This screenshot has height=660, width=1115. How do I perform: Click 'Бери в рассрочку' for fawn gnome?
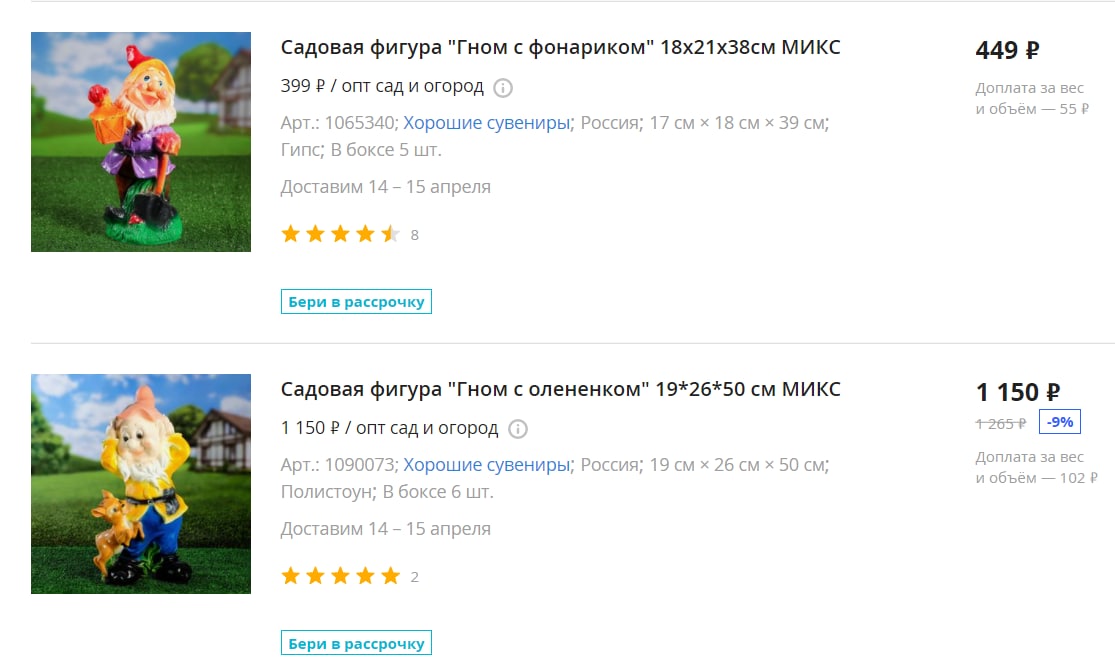click(356, 643)
